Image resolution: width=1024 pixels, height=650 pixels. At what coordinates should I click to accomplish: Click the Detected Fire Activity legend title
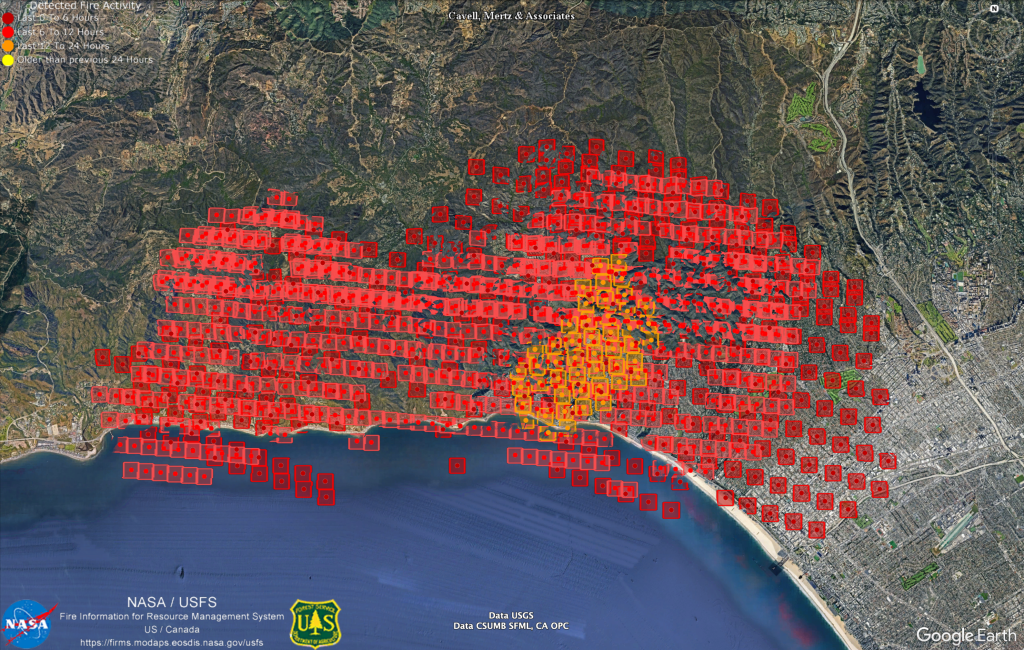click(85, 5)
